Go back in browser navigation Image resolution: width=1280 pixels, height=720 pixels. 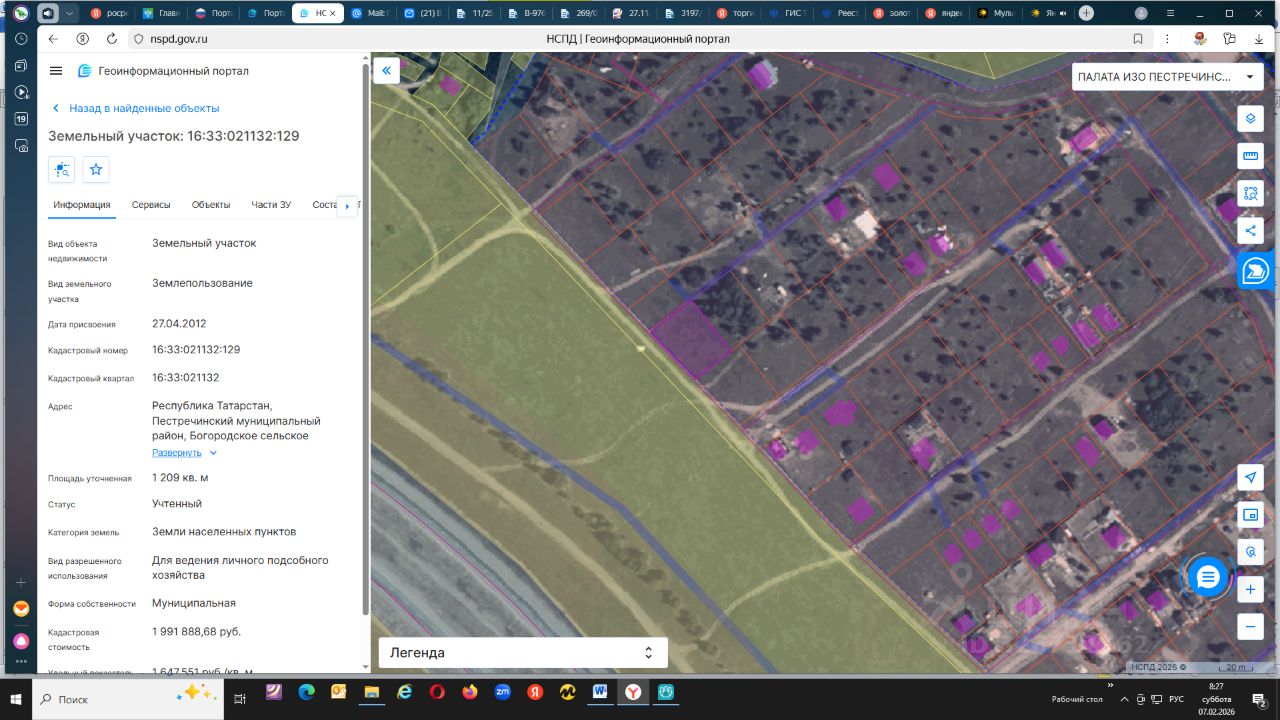point(54,39)
